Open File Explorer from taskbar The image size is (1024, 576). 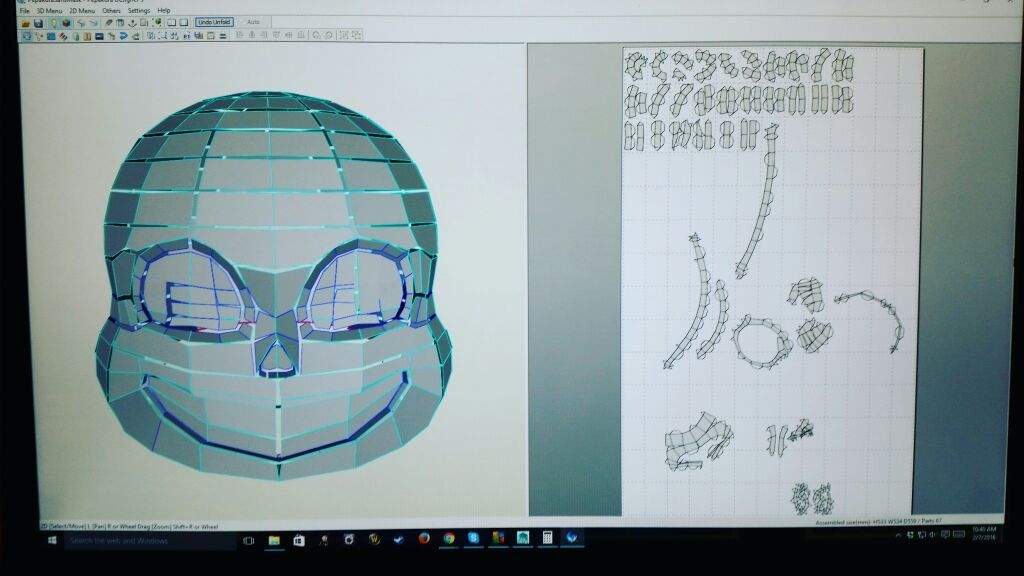pos(274,540)
